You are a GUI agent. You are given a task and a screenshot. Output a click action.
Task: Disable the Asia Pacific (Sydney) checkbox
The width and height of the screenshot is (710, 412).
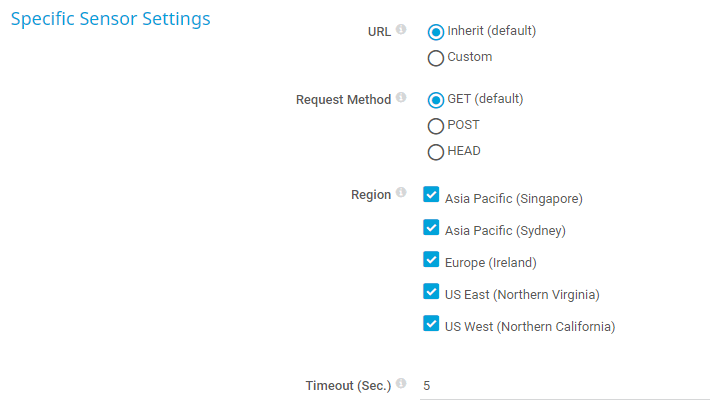431,226
